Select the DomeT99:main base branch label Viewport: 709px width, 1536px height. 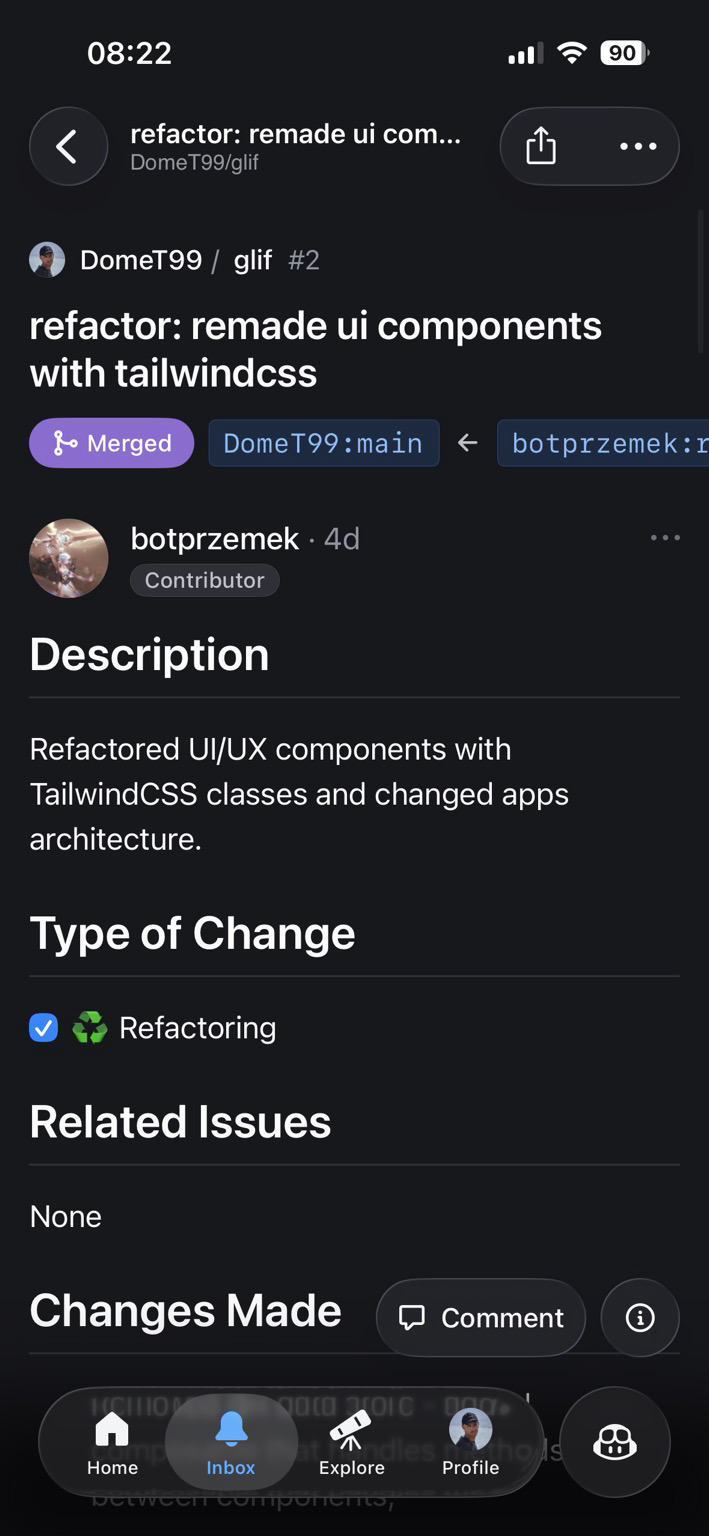(323, 443)
